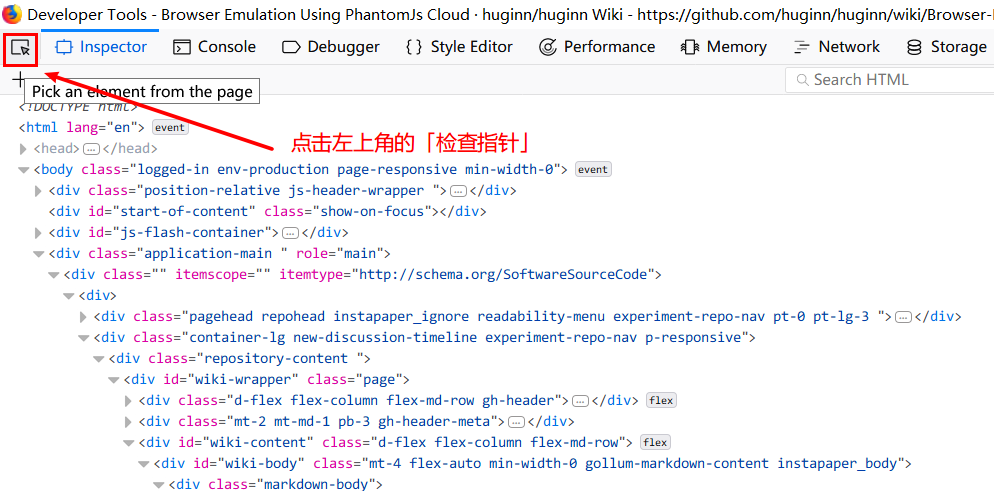Expand the gh-header div
The width and height of the screenshot is (994, 491).
point(129,401)
